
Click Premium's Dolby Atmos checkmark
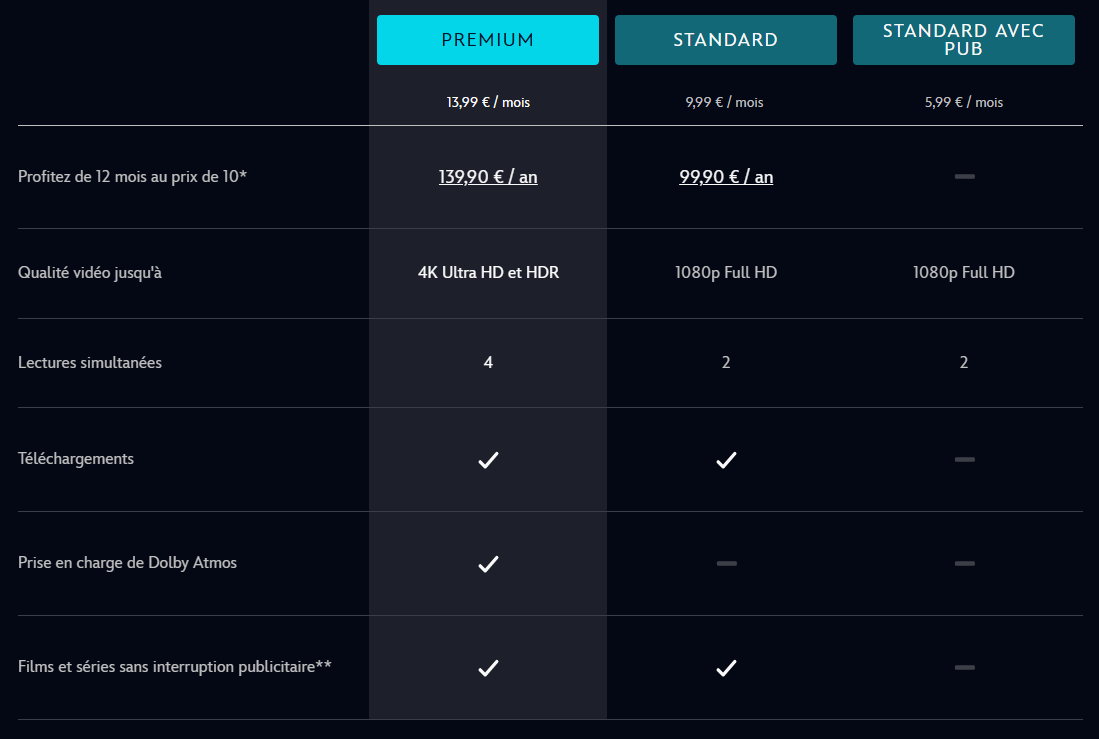coord(488,564)
